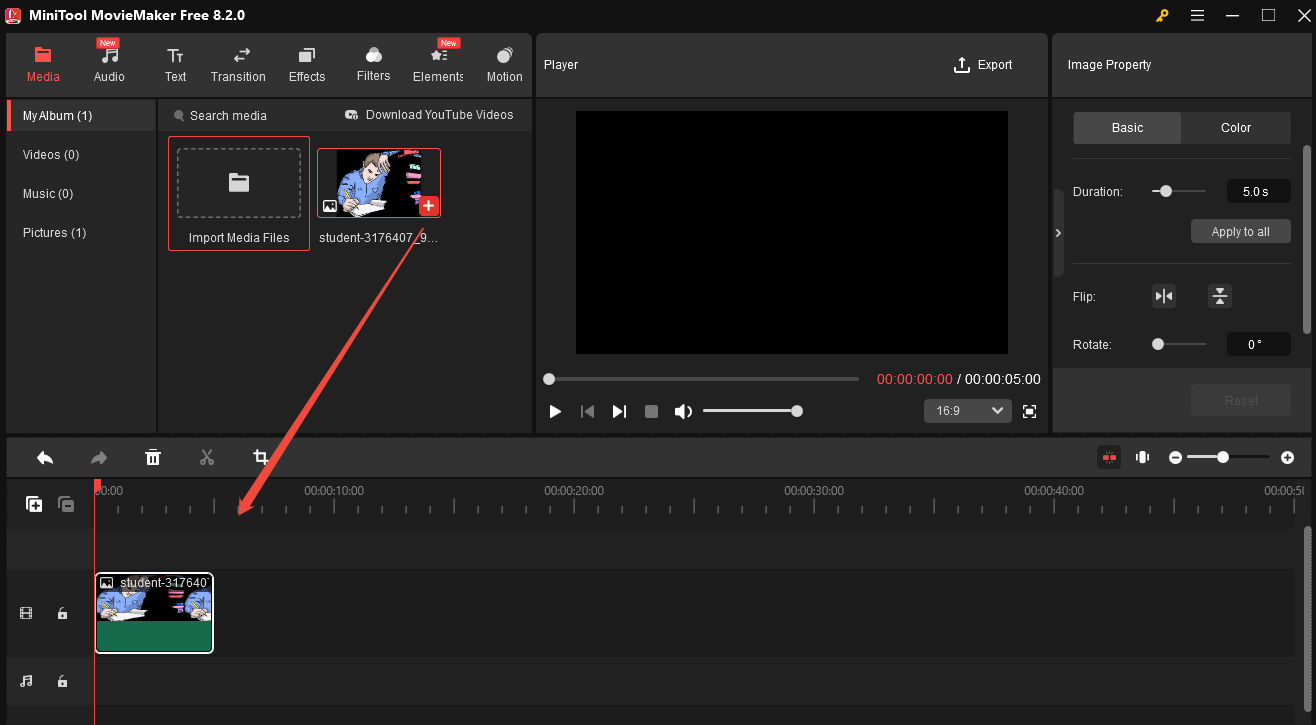This screenshot has width=1316, height=725.
Task: Open the Text tab
Action: tap(175, 65)
